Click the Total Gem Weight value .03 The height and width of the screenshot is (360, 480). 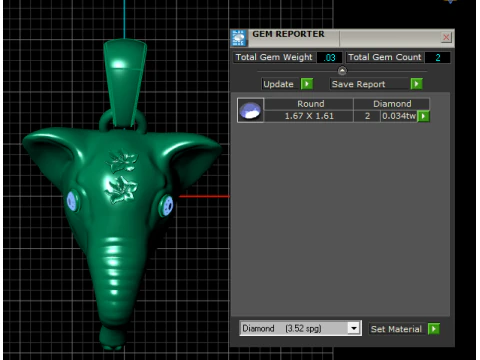(x=329, y=57)
